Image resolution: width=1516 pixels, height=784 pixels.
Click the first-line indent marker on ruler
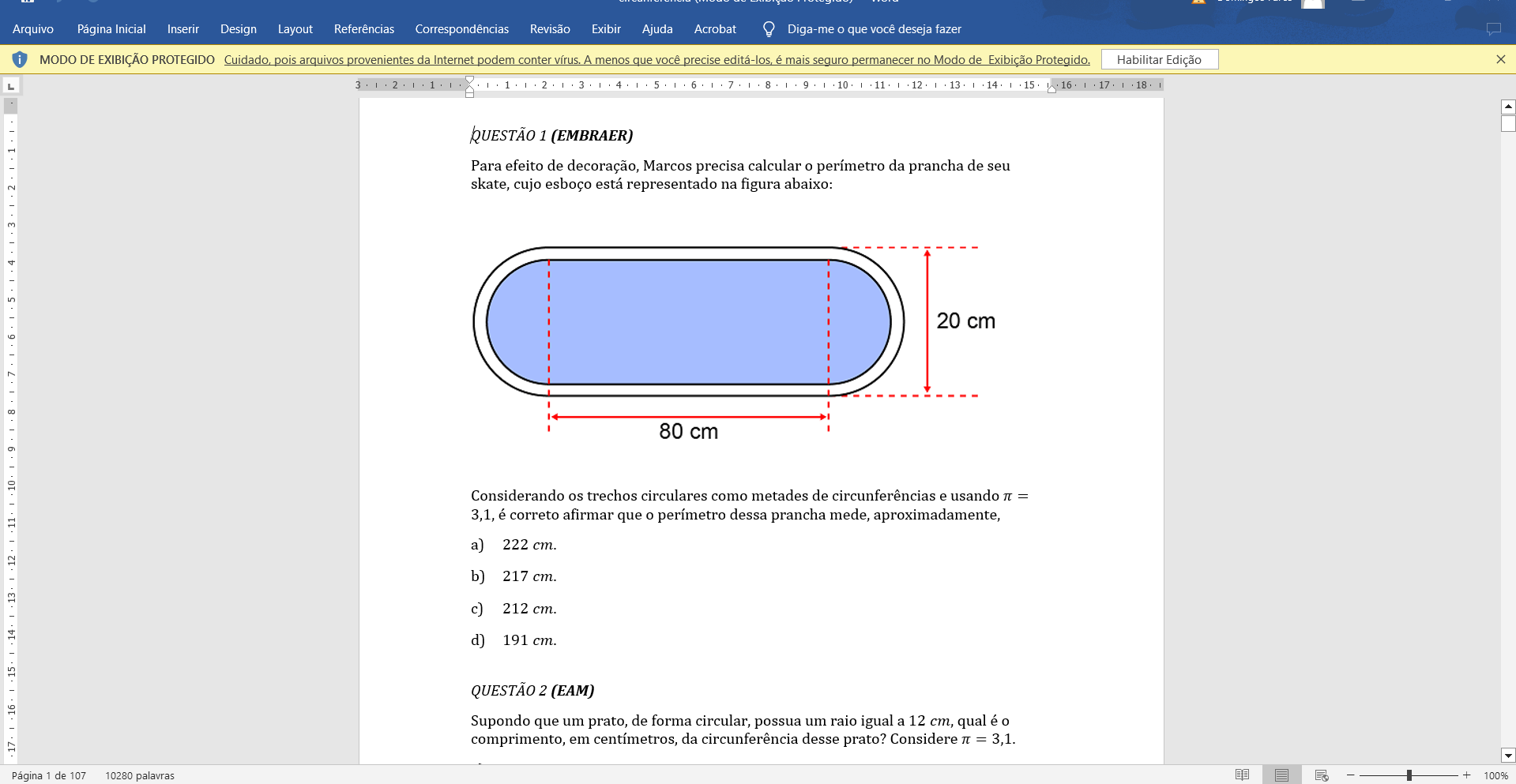469,80
